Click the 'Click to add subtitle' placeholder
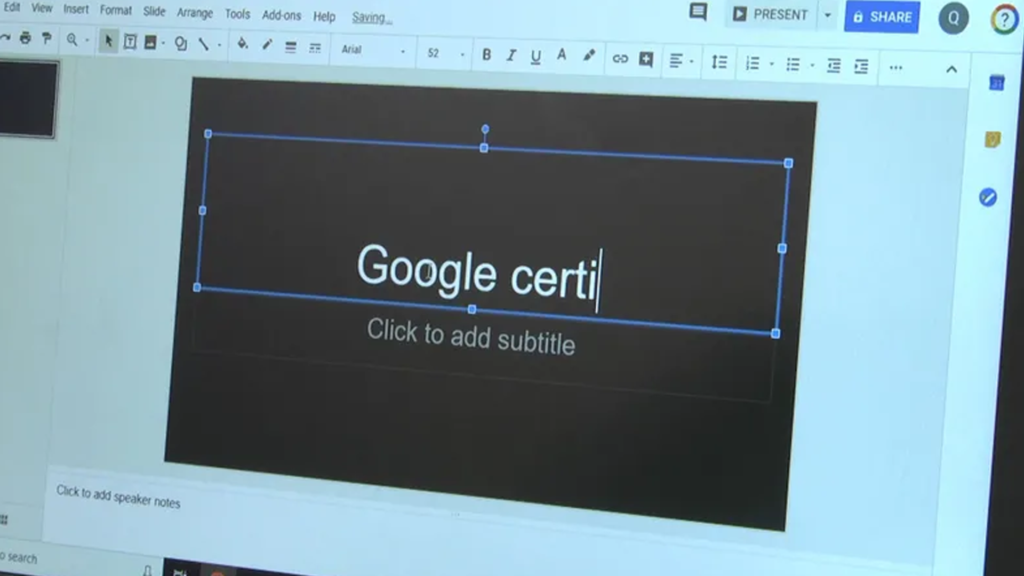The height and width of the screenshot is (576, 1024). (470, 336)
